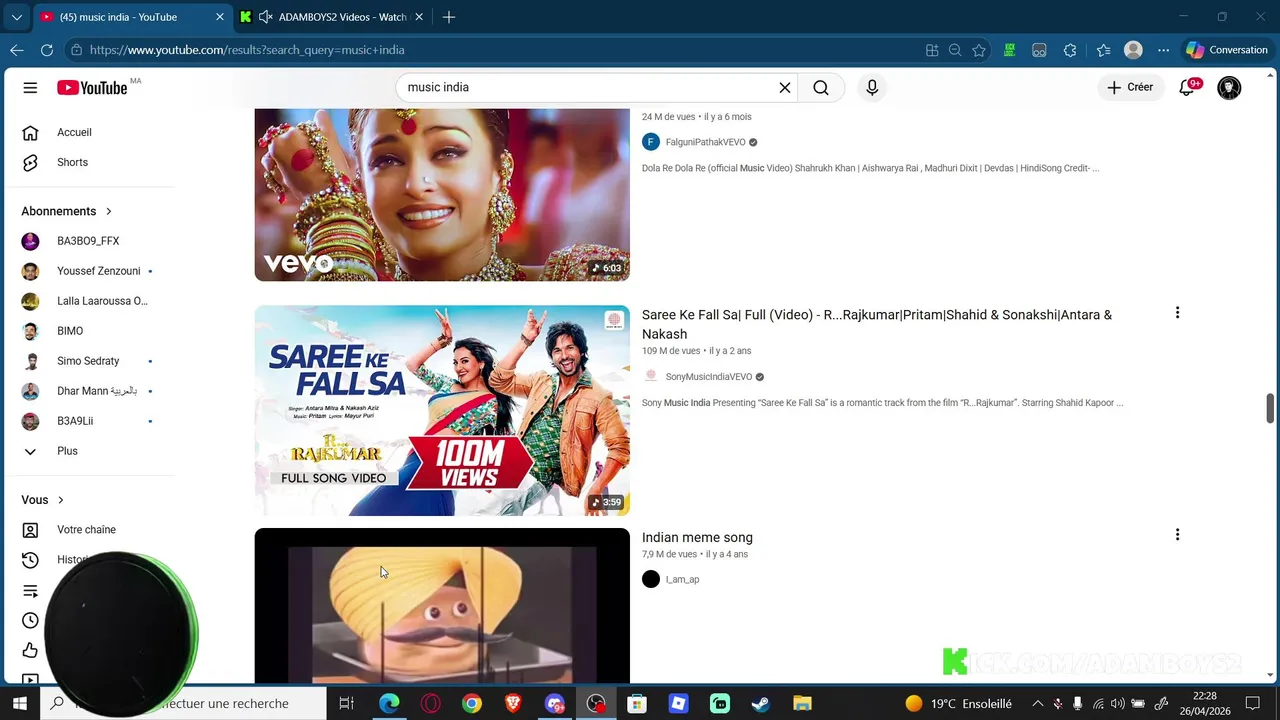Screen dimensions: 1280x720
Task: Expand the Abonnements section
Action: (67, 211)
